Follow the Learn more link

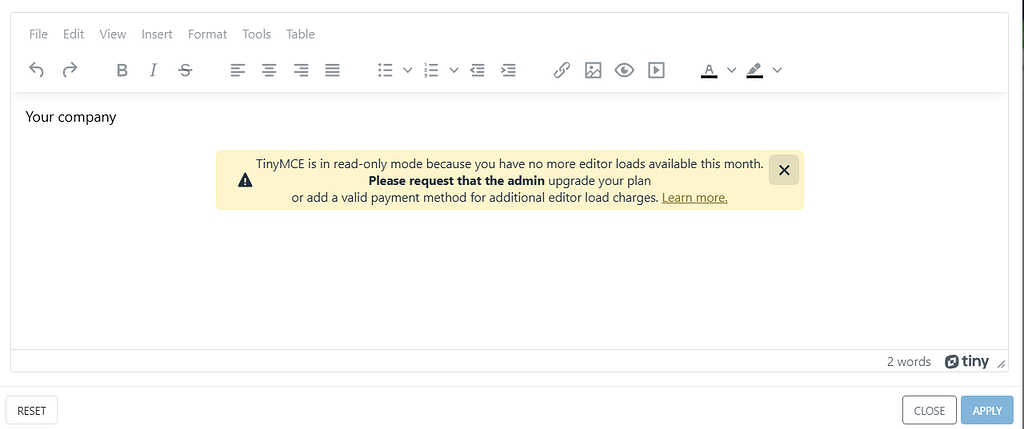[694, 198]
